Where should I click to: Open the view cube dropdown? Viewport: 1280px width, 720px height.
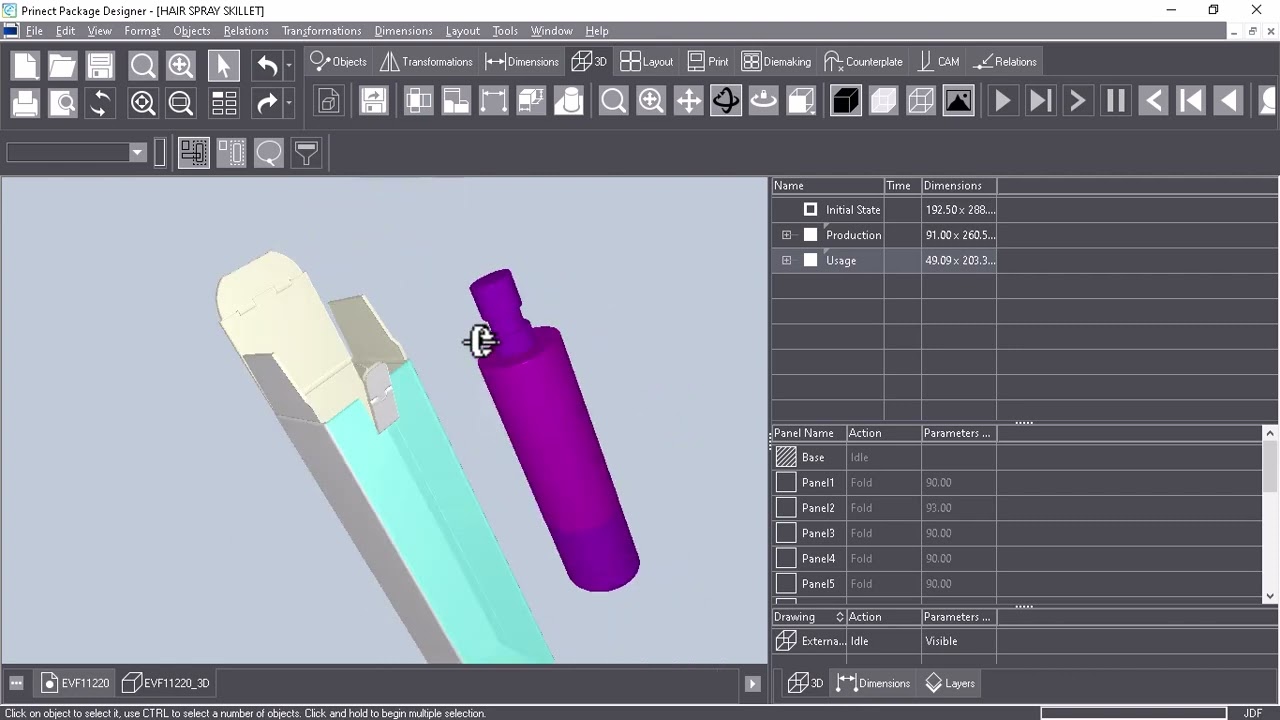[801, 101]
